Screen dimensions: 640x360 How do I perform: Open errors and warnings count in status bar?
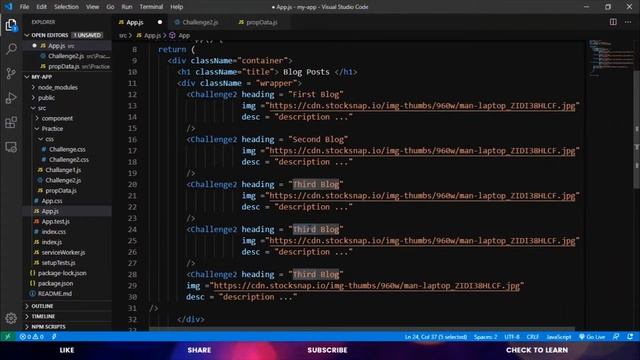point(31,337)
